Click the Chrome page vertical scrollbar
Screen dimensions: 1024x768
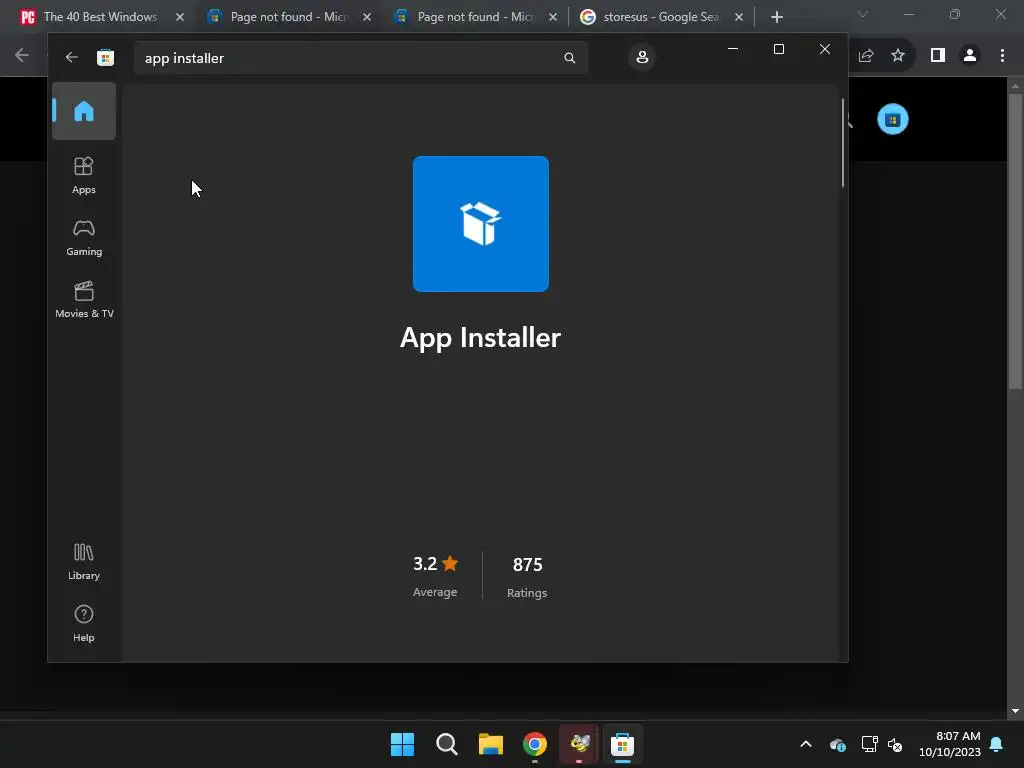[x=1016, y=242]
